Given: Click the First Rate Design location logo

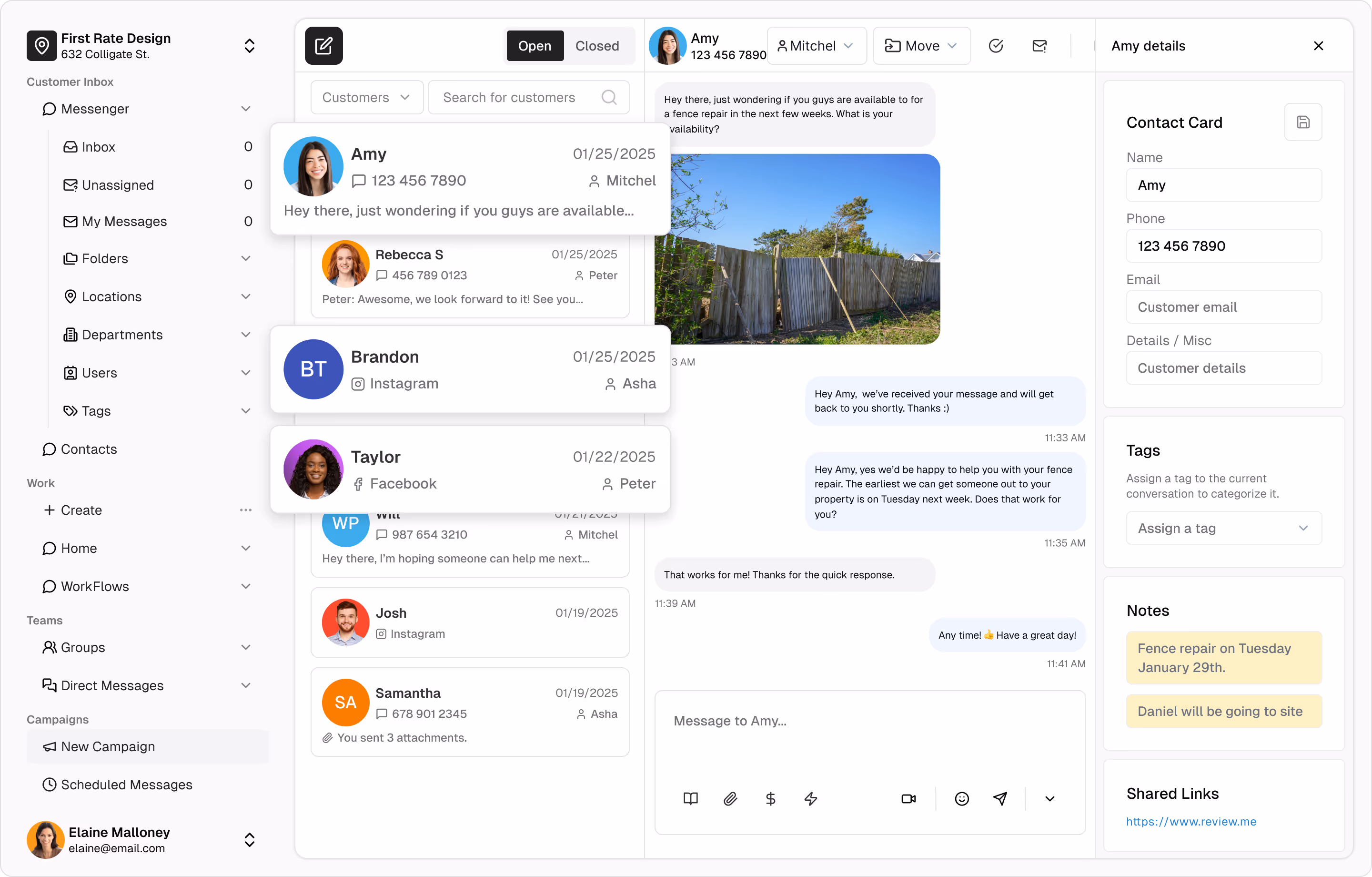Looking at the screenshot, I should [41, 46].
